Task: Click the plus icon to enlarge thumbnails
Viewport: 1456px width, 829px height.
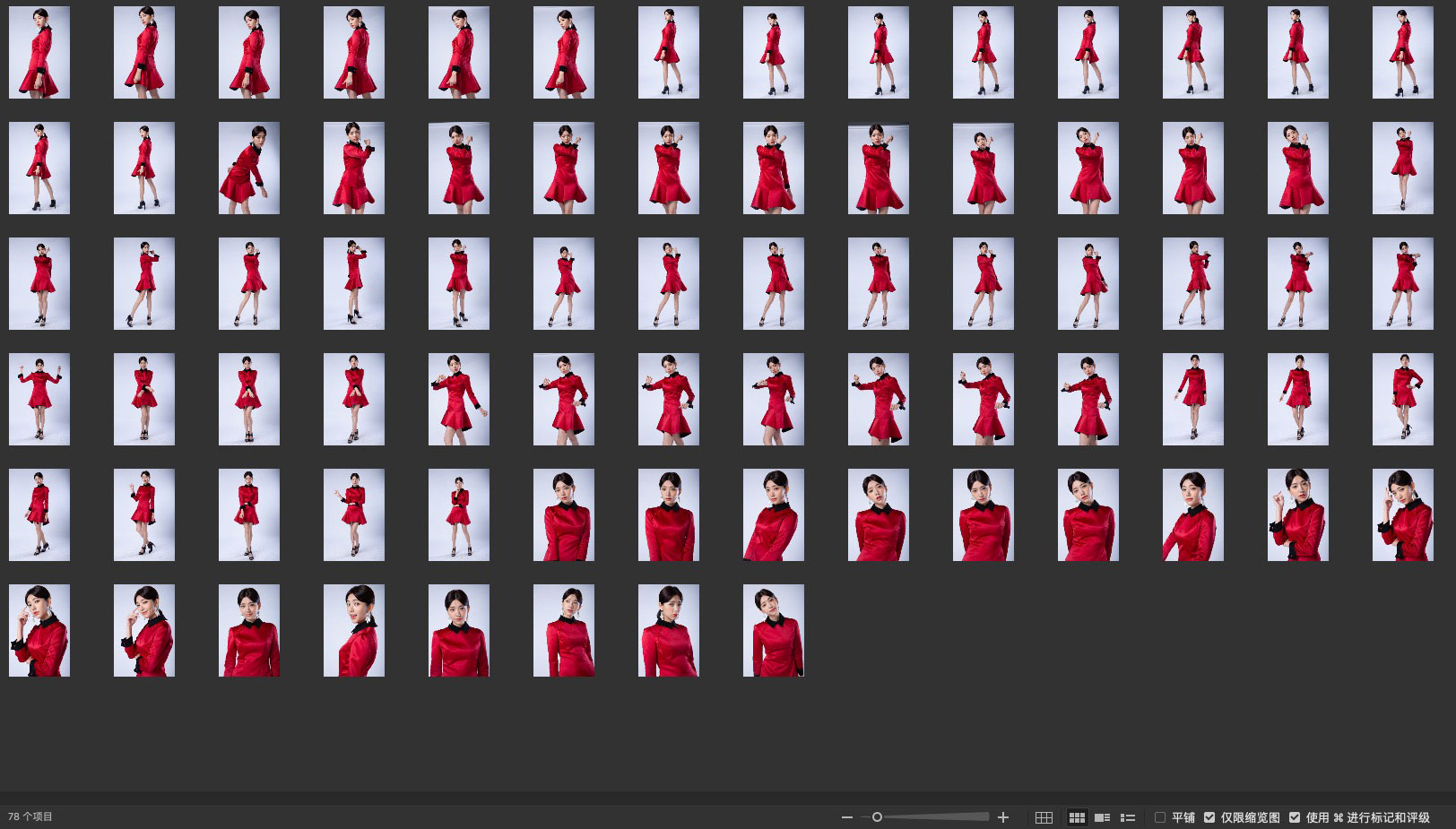Action: pos(1003,817)
